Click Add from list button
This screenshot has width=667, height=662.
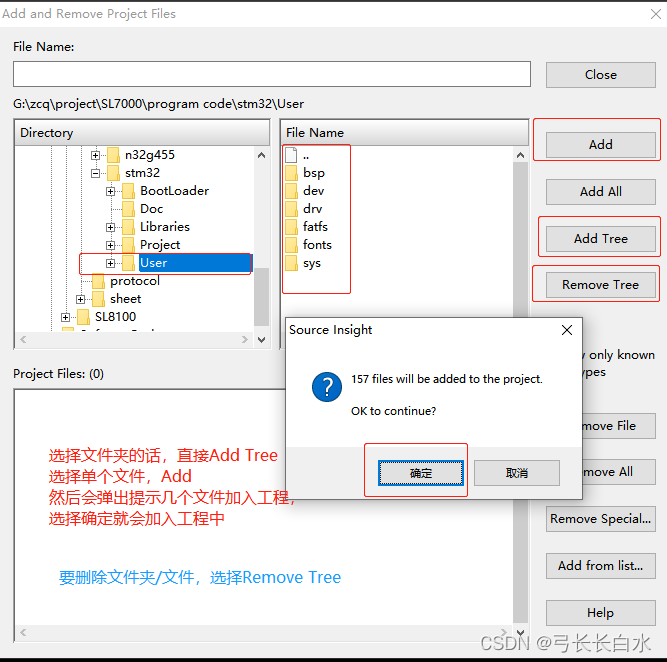click(600, 565)
